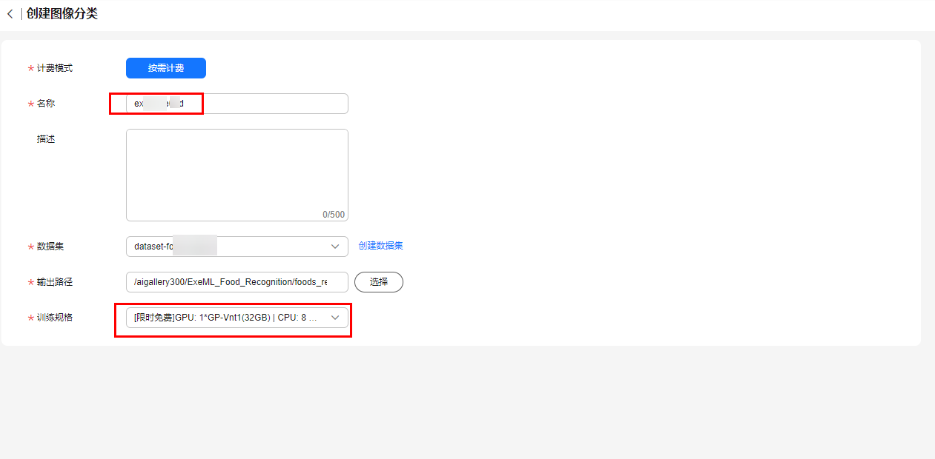Expand the chevron arrow in 训练规格 selector
The height and width of the screenshot is (459, 935).
[x=335, y=318]
